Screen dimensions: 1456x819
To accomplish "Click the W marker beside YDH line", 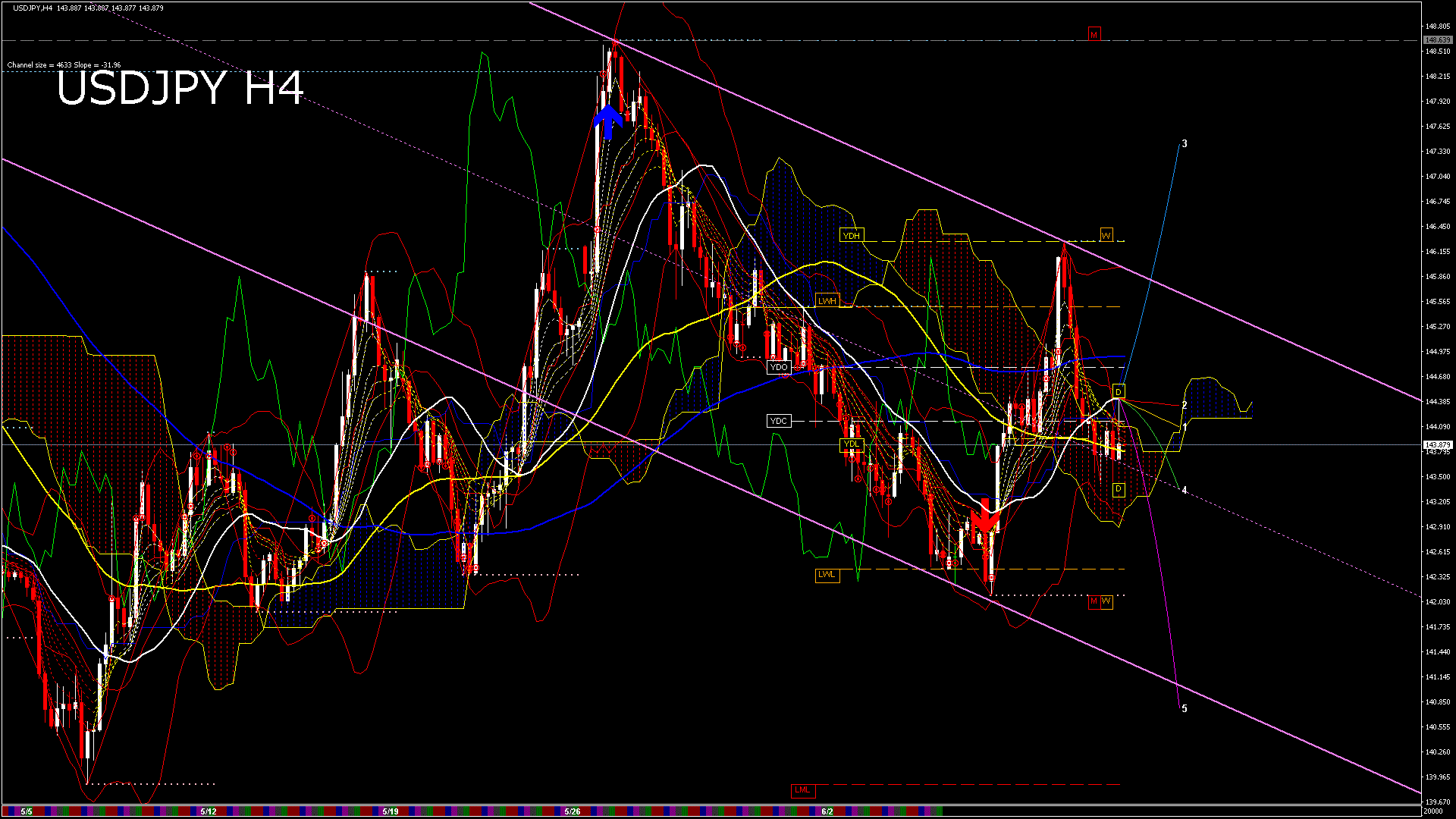I will 1106,236.
